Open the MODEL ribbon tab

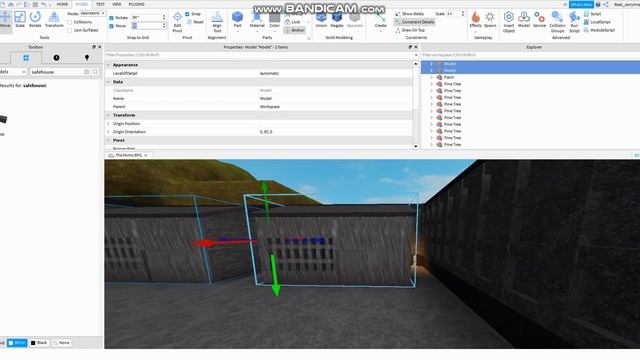coord(82,4)
